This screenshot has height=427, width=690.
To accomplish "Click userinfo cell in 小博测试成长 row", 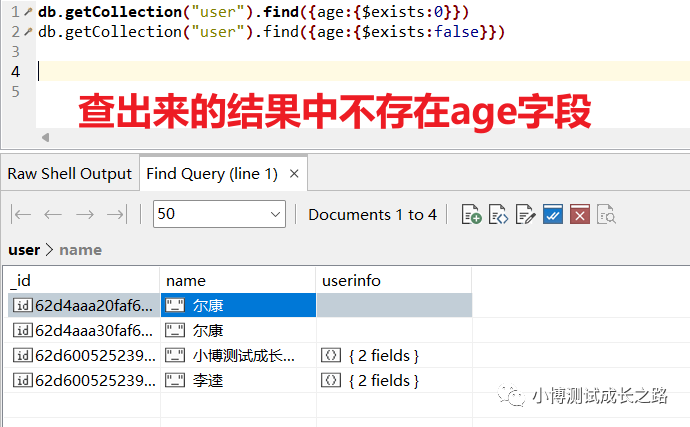I will (x=394, y=355).
